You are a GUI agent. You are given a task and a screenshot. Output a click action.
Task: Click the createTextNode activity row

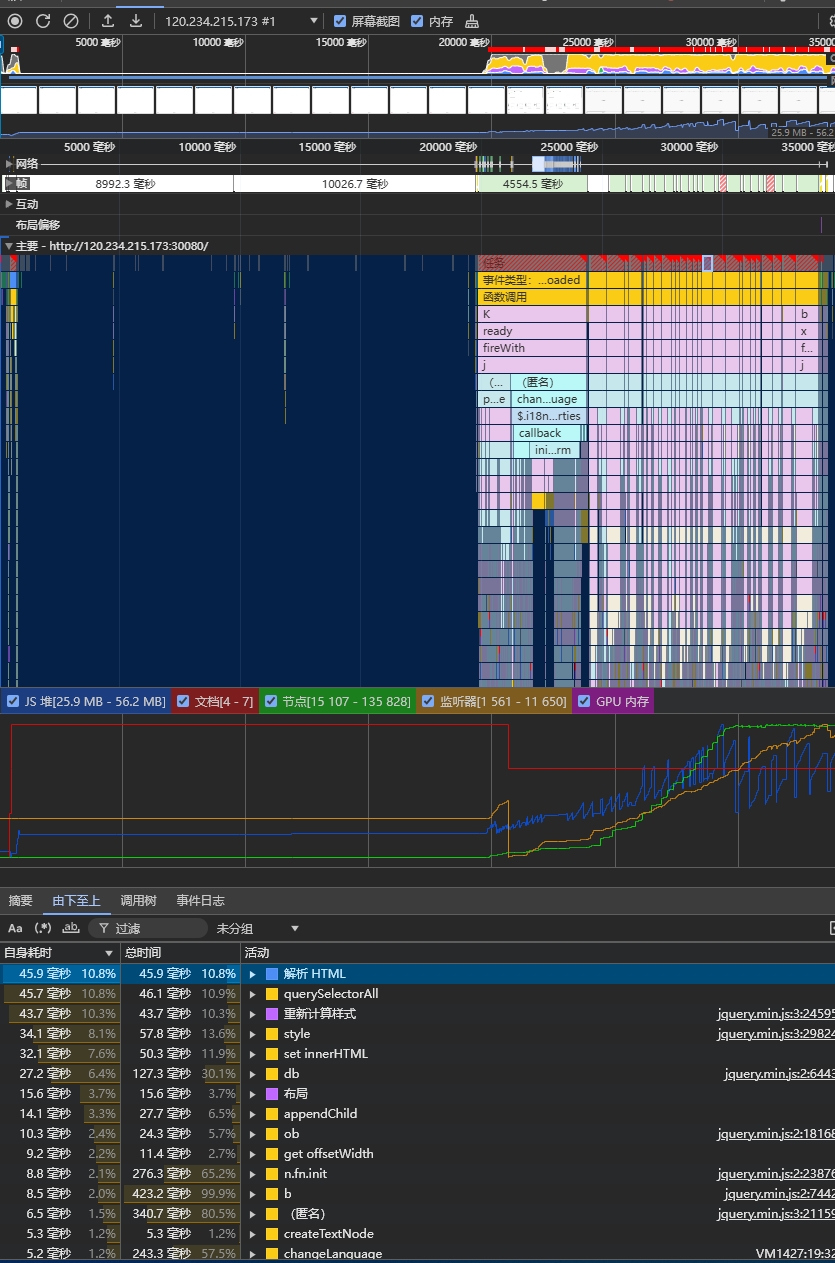[x=417, y=1234]
